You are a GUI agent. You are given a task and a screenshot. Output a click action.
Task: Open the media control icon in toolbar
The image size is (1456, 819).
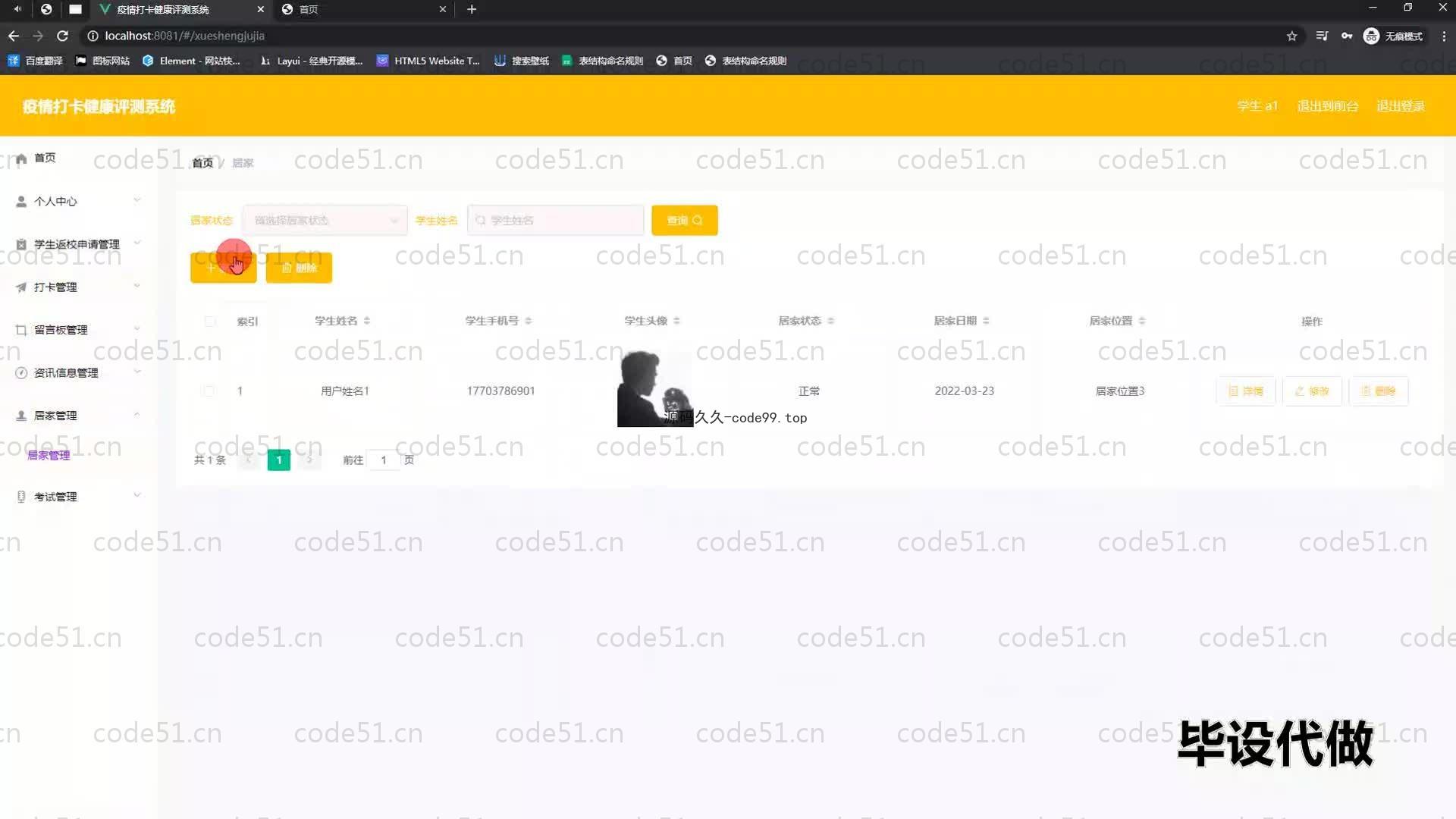point(1322,36)
